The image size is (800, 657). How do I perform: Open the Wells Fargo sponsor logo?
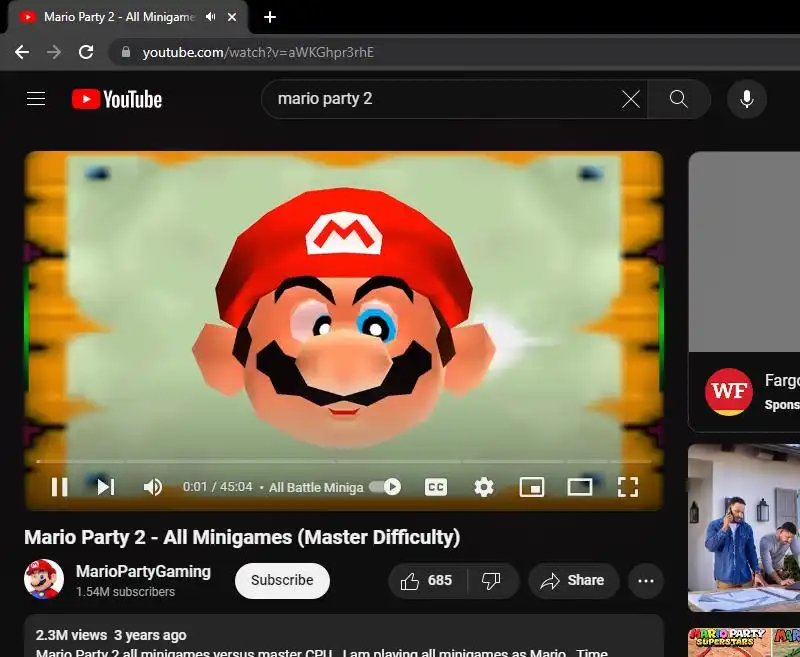click(729, 392)
